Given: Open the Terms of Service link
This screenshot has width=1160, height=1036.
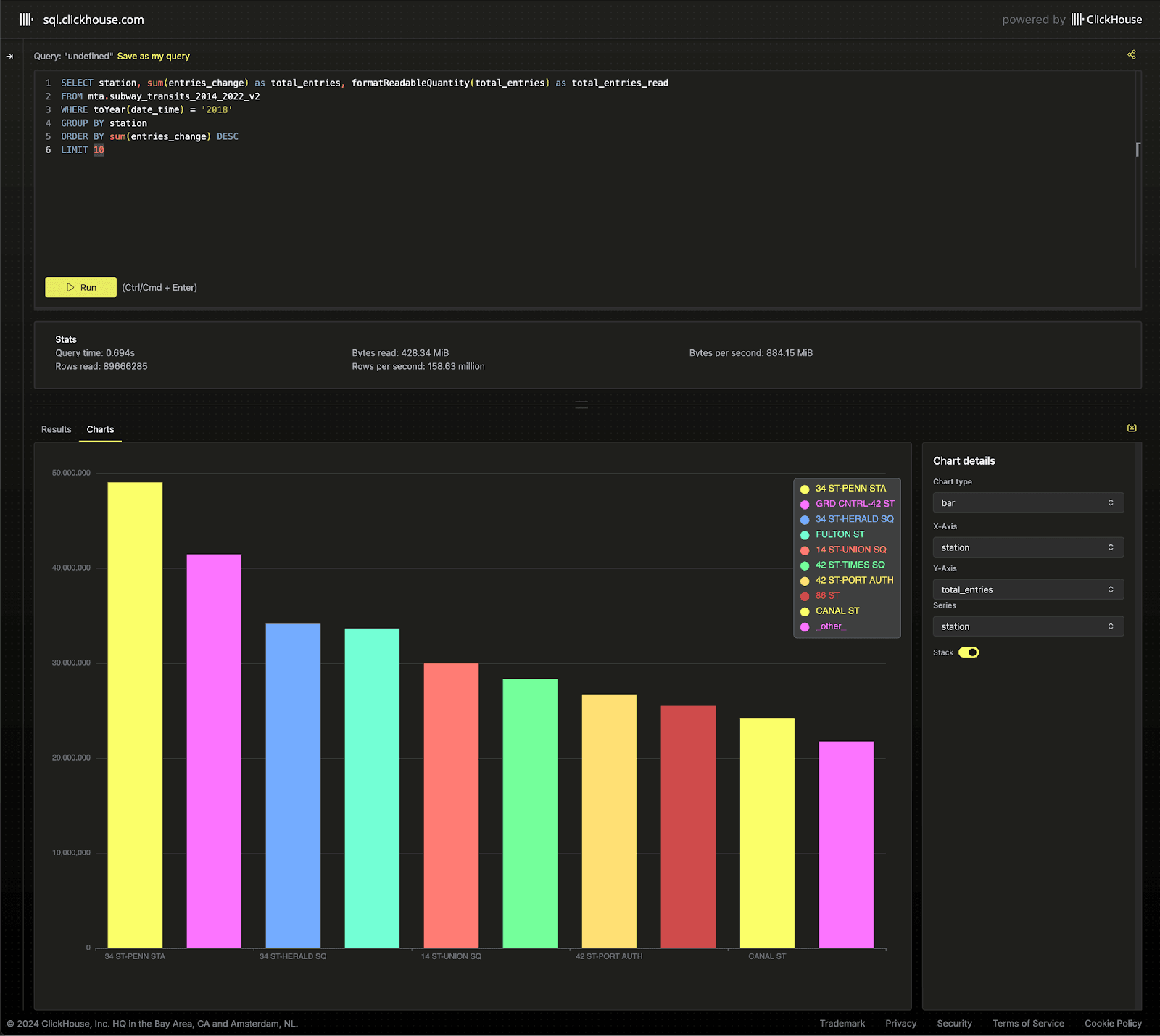Looking at the screenshot, I should [x=1027, y=1023].
